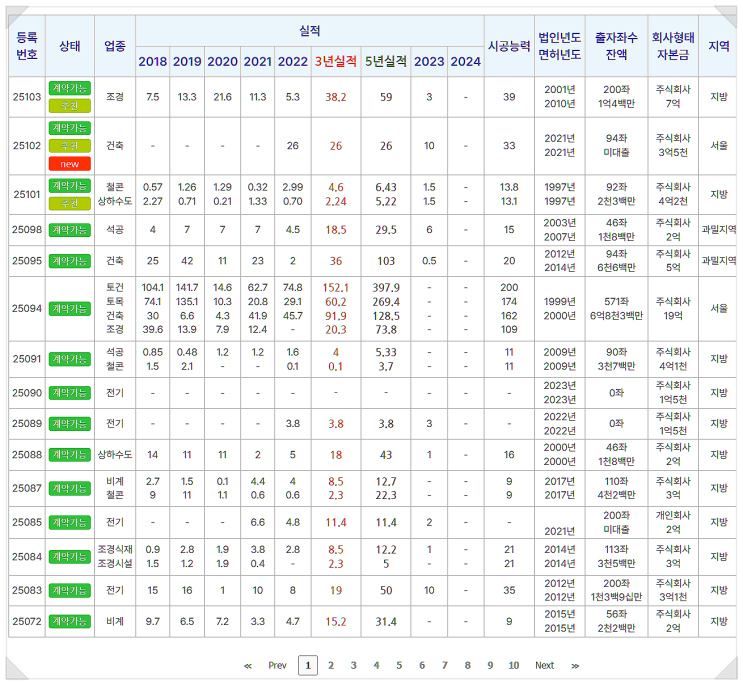743x685 pixels.
Task: Select registration number 25087
Action: 27,488
